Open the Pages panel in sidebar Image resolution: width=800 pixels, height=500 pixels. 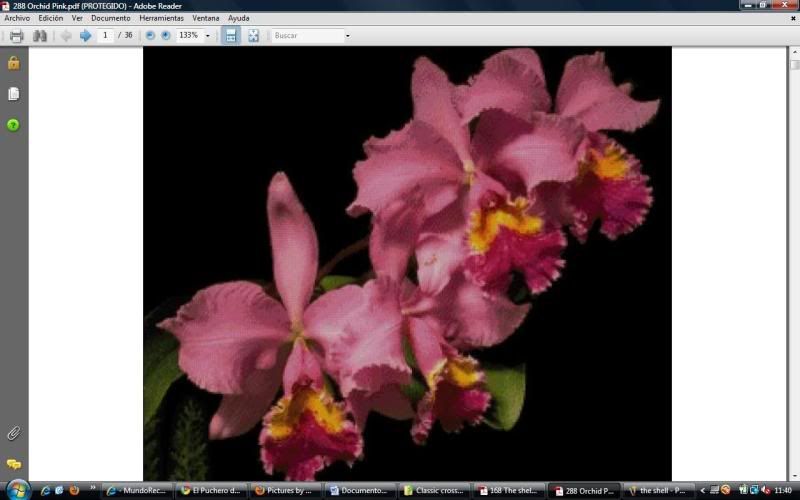point(13,94)
